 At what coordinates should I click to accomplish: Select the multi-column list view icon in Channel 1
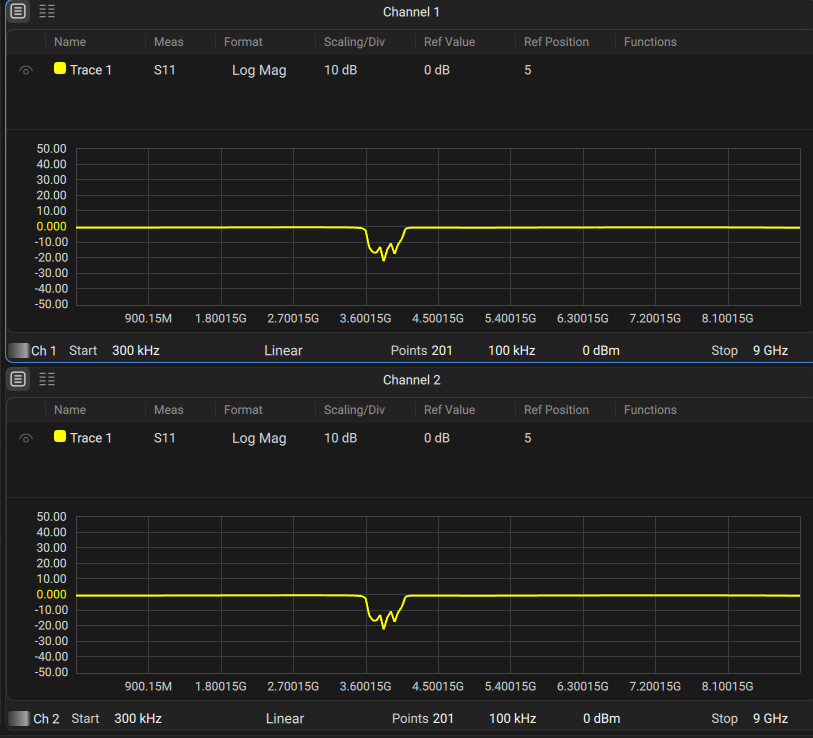(x=45, y=11)
